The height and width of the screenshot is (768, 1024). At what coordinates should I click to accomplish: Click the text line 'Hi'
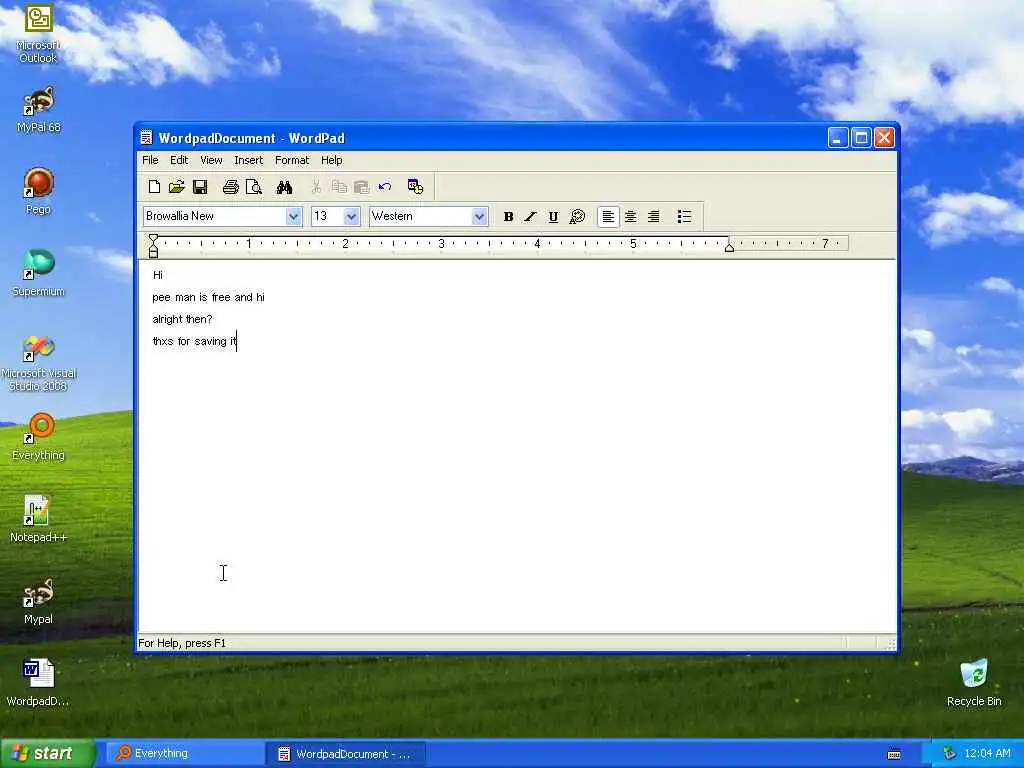(x=157, y=275)
